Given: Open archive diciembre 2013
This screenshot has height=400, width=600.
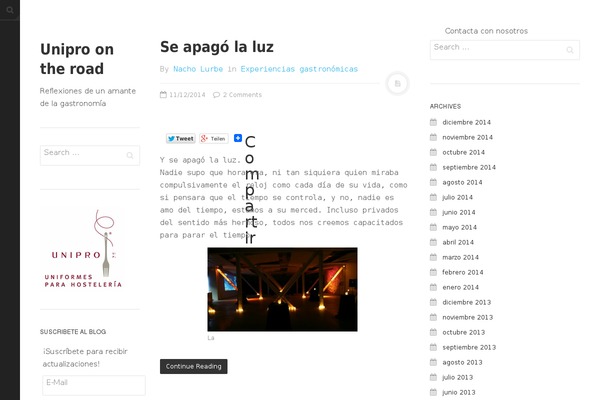Looking at the screenshot, I should (x=466, y=302).
